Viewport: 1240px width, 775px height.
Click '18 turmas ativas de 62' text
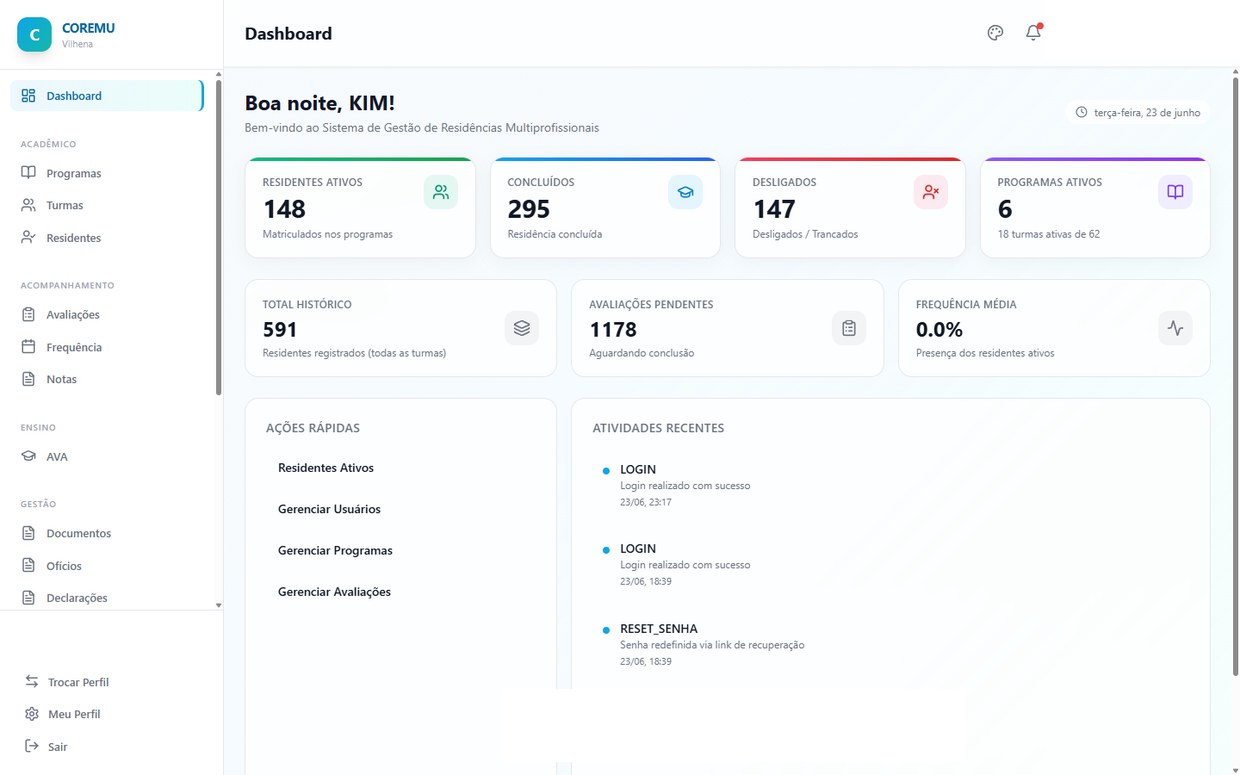(1049, 234)
